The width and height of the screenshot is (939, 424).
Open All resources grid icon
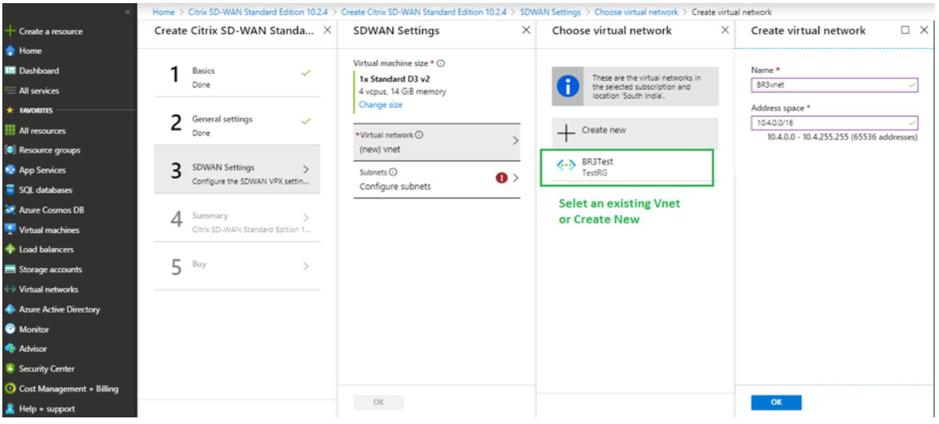coord(9,131)
